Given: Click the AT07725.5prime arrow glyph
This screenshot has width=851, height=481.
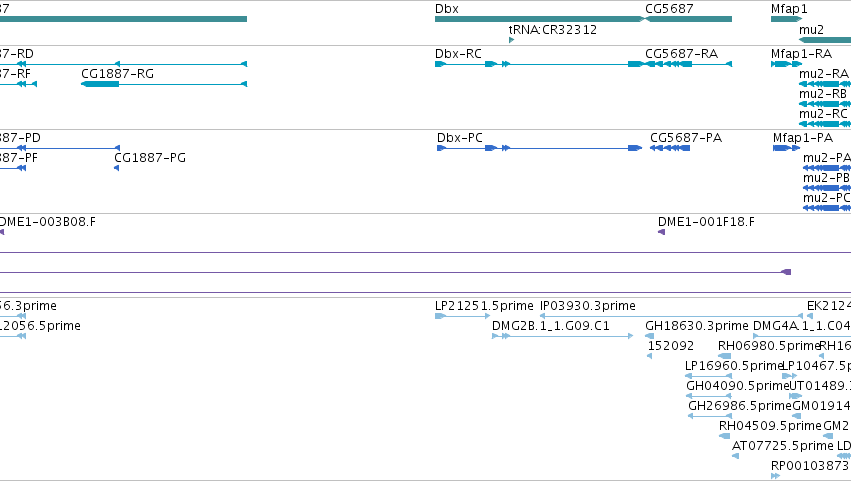Looking at the screenshot, I should coord(735,456).
